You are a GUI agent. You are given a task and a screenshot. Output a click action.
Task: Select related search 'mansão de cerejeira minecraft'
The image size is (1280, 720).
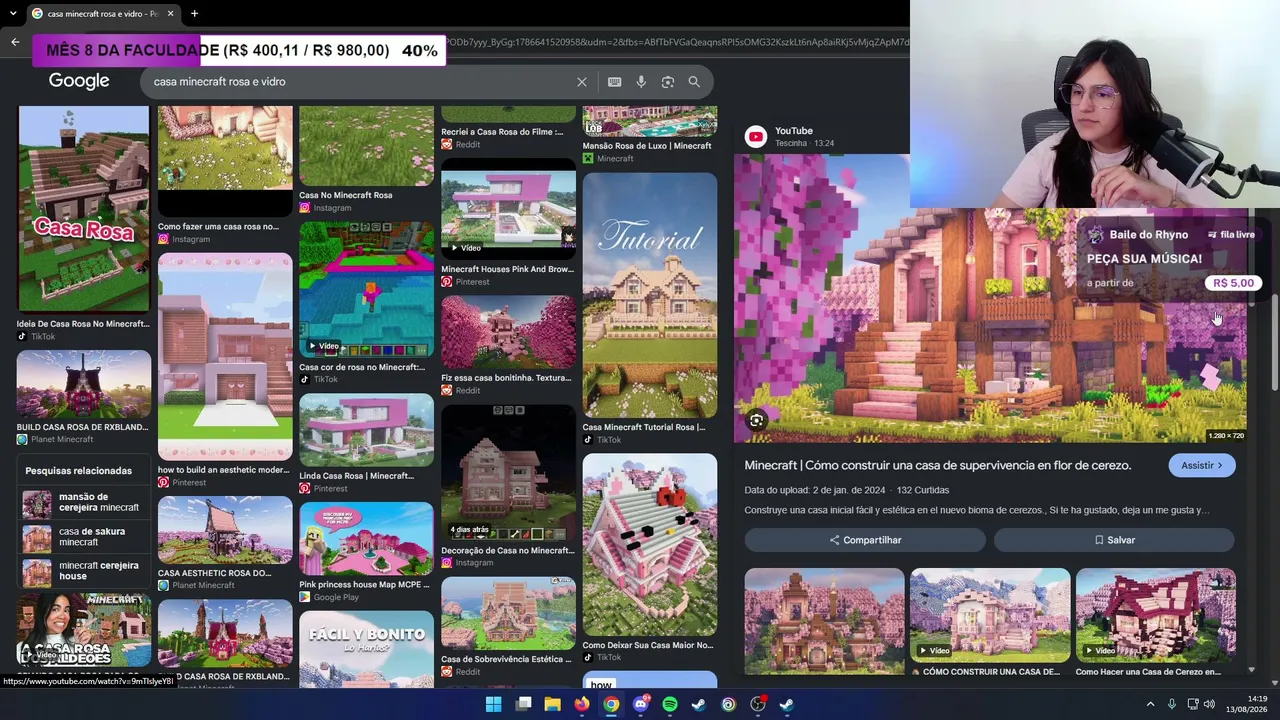pyautogui.click(x=84, y=502)
